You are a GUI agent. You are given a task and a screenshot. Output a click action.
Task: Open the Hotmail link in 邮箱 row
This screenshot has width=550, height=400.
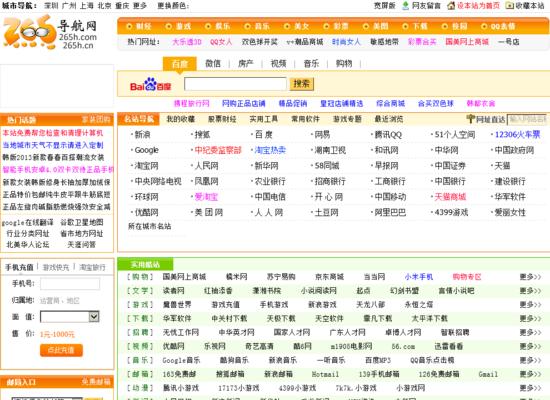coord(326,374)
